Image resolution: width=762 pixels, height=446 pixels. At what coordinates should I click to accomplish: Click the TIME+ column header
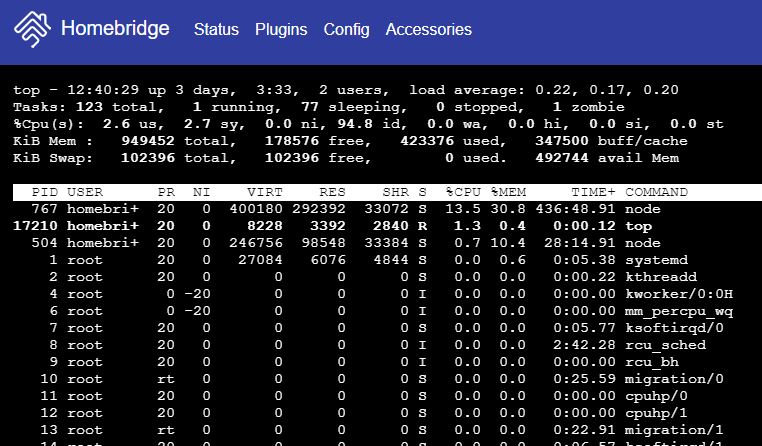(593, 192)
